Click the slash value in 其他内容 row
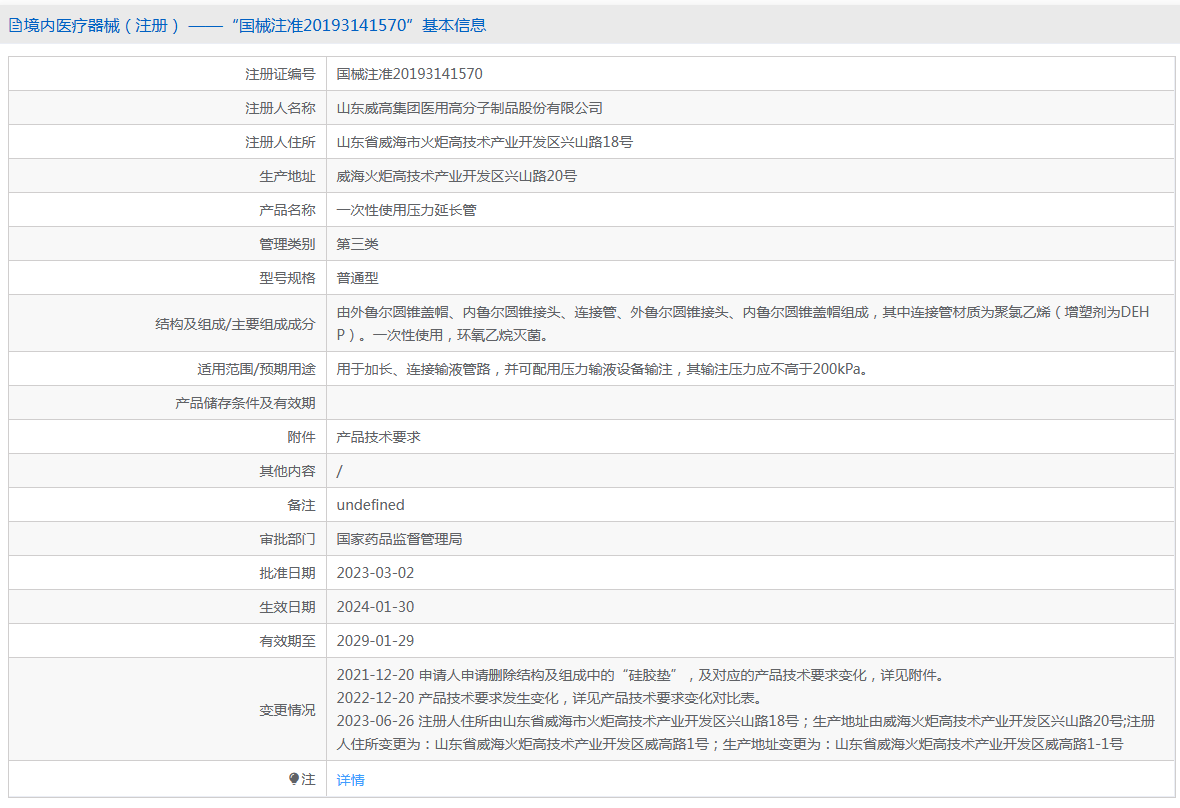 339,471
